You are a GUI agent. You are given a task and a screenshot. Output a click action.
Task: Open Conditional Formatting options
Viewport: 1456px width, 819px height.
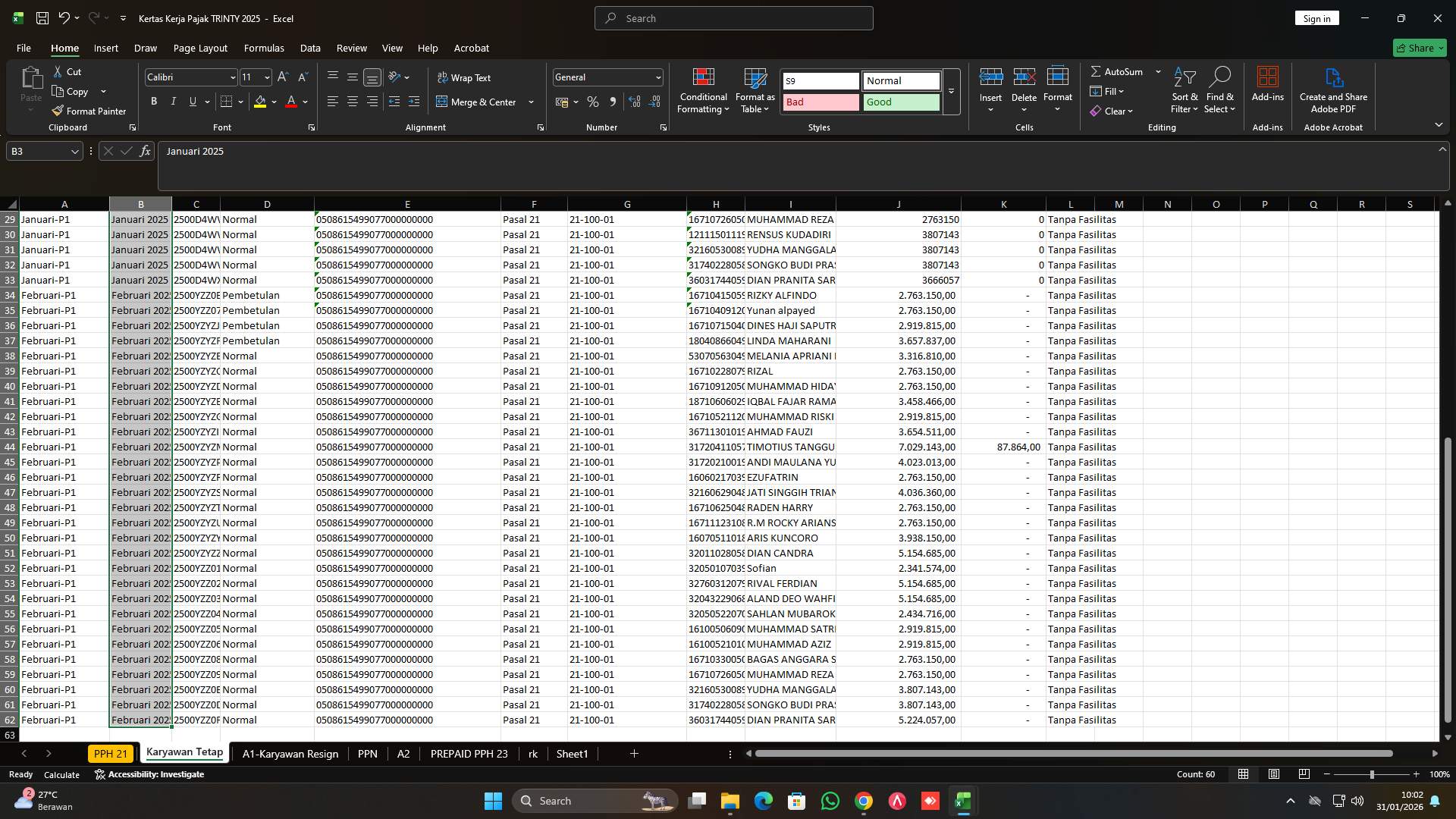click(703, 89)
